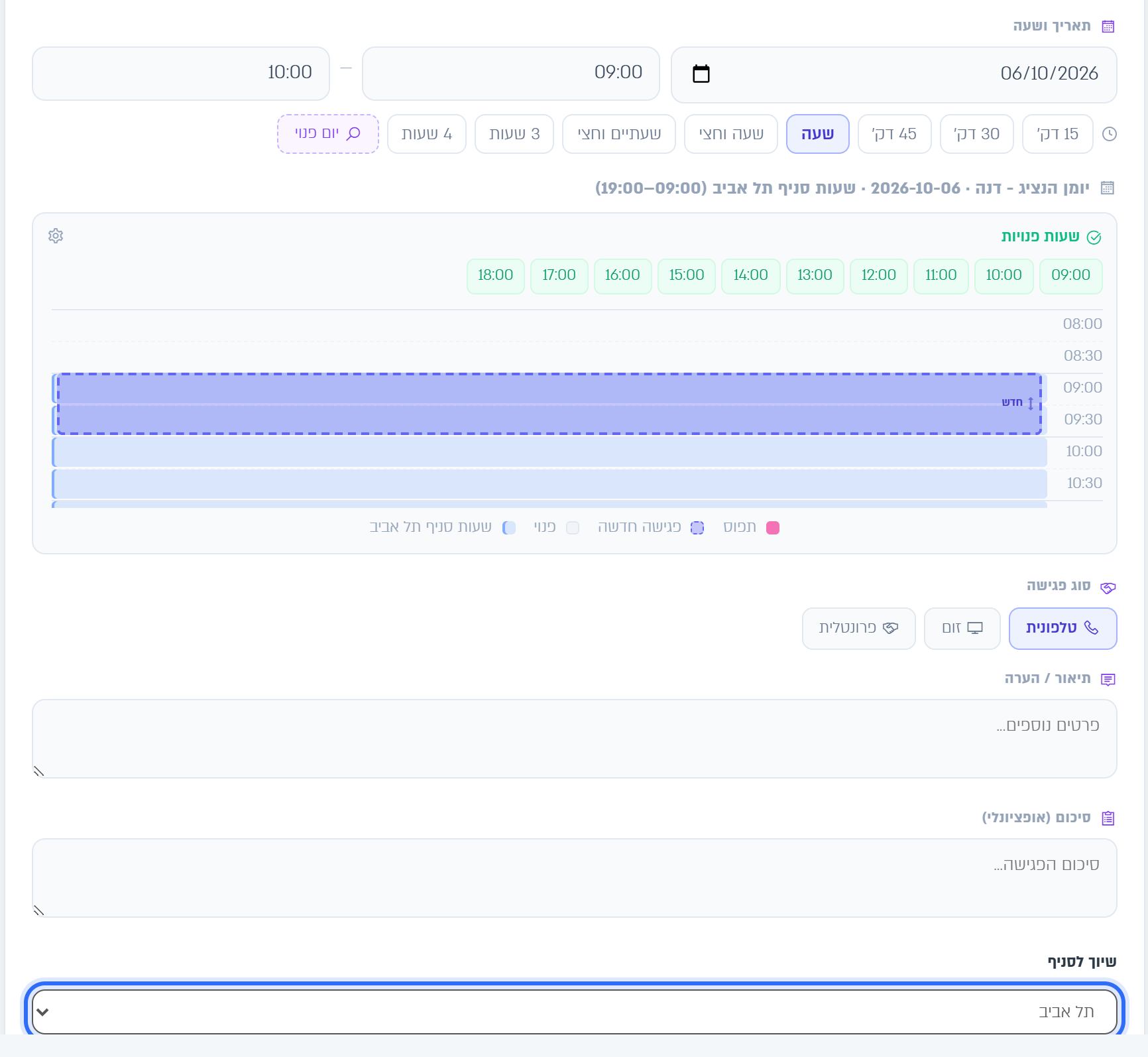Click the שעות סניף תל אביב legend swatch
1148x1057 pixels.
coord(509,528)
